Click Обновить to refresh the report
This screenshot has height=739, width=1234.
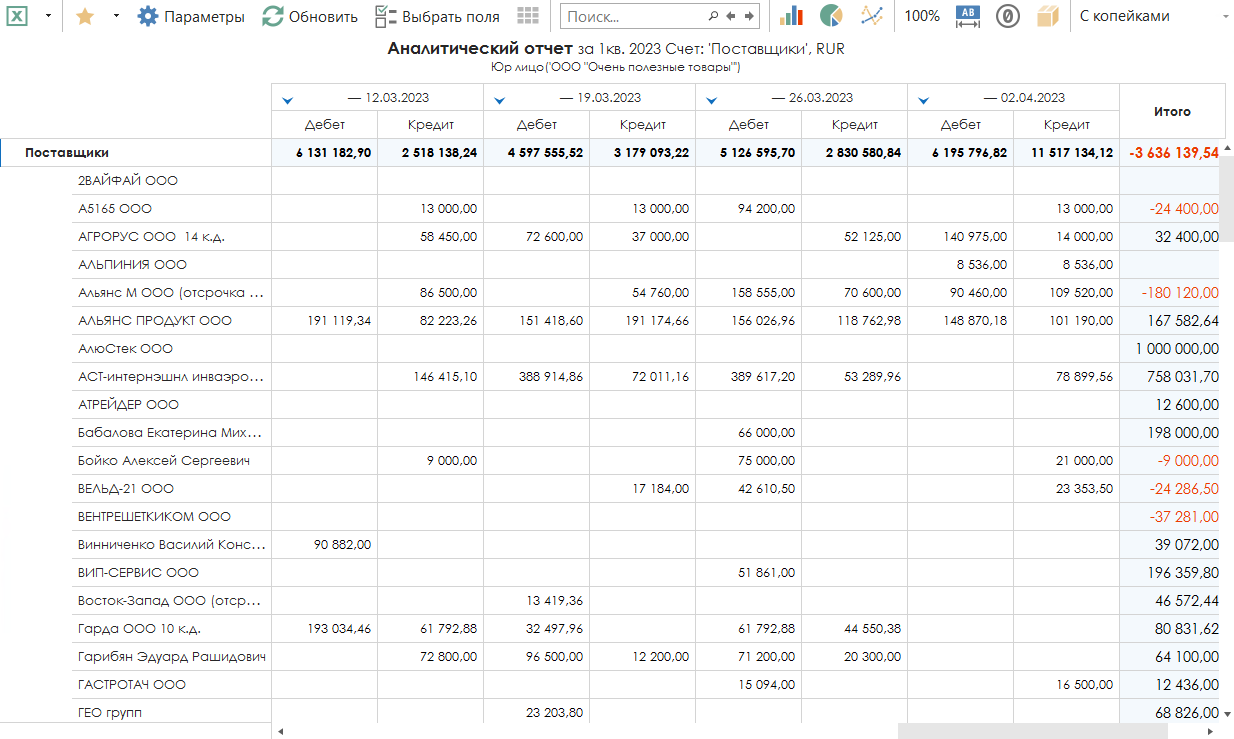click(x=310, y=16)
